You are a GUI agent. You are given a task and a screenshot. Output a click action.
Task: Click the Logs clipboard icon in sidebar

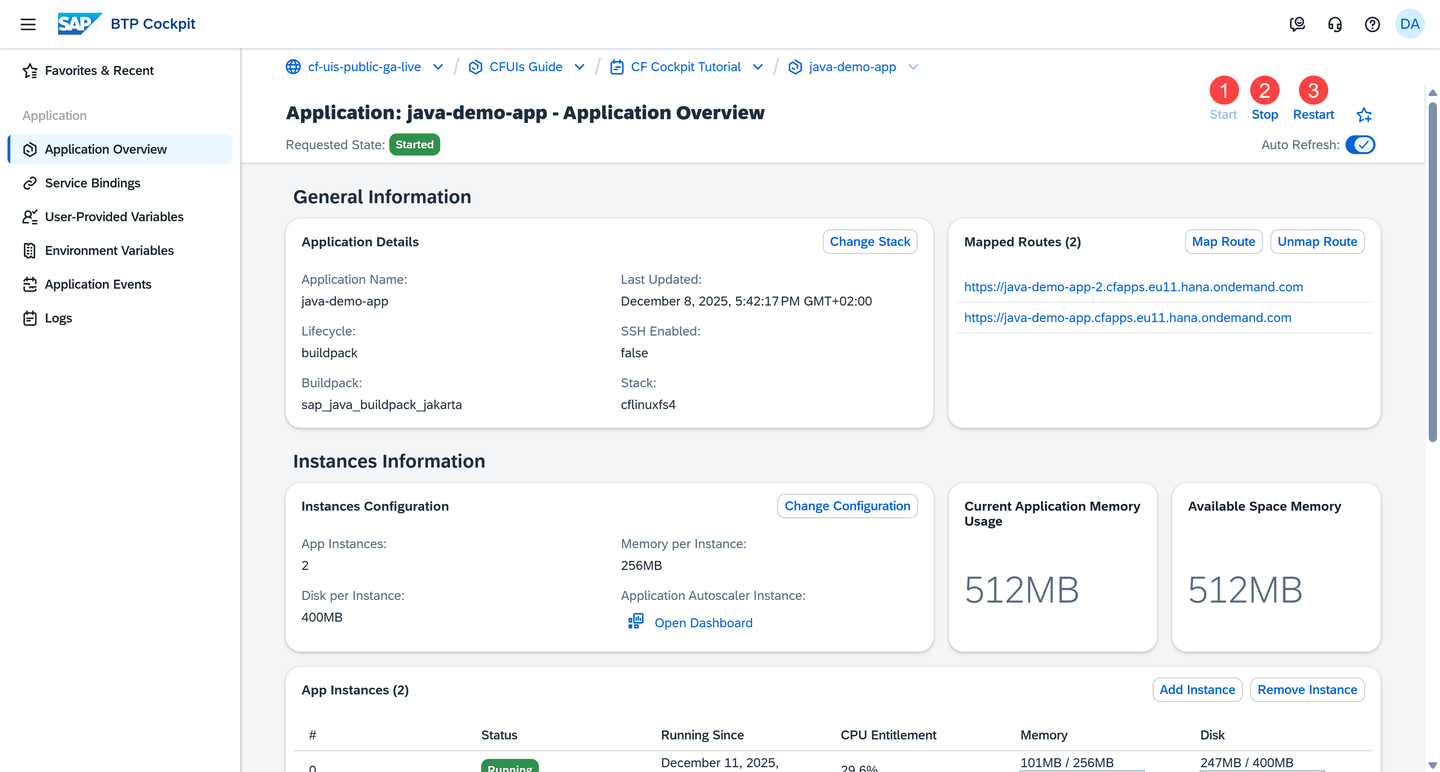30,318
